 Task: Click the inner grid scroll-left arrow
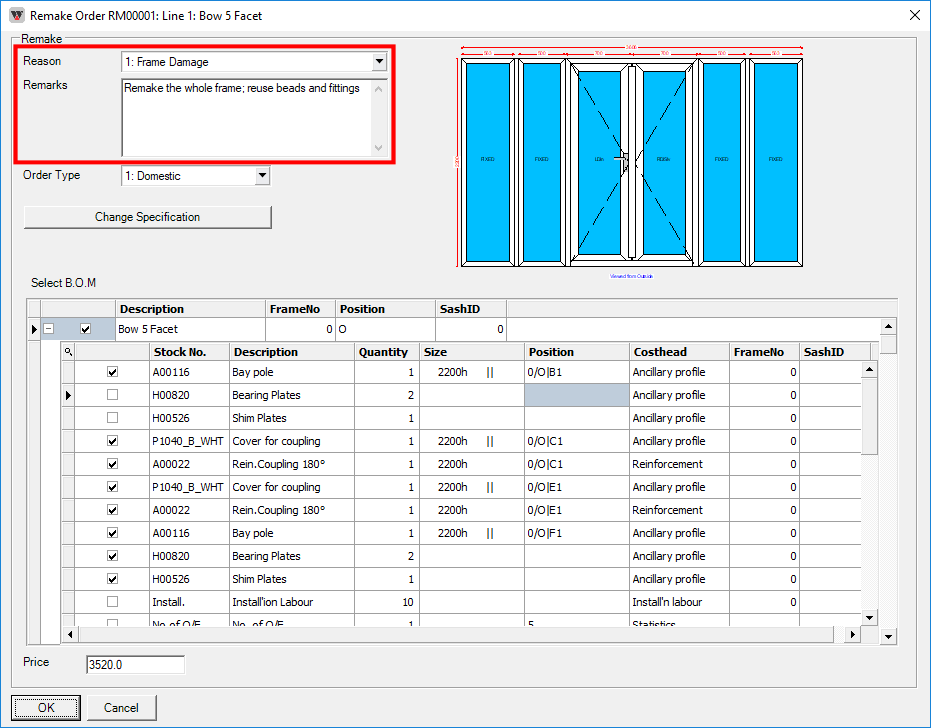click(x=69, y=634)
